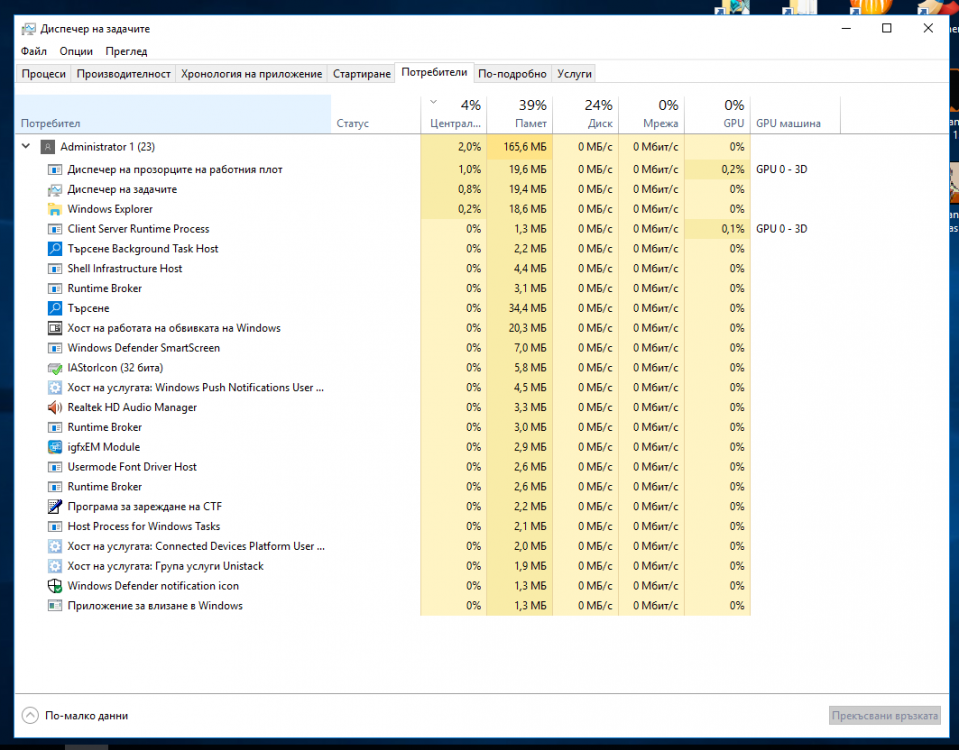Click the Приложение за влизане в Windows icon
This screenshot has height=750, width=959.
click(x=55, y=606)
